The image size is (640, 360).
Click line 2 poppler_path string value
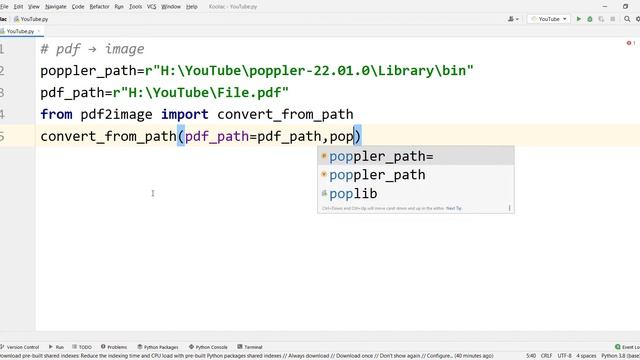[x=309, y=71]
